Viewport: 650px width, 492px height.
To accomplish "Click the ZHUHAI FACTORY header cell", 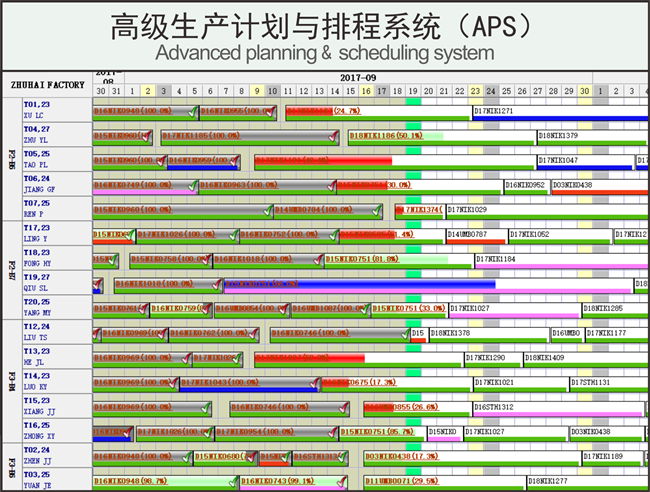I will pyautogui.click(x=47, y=86).
